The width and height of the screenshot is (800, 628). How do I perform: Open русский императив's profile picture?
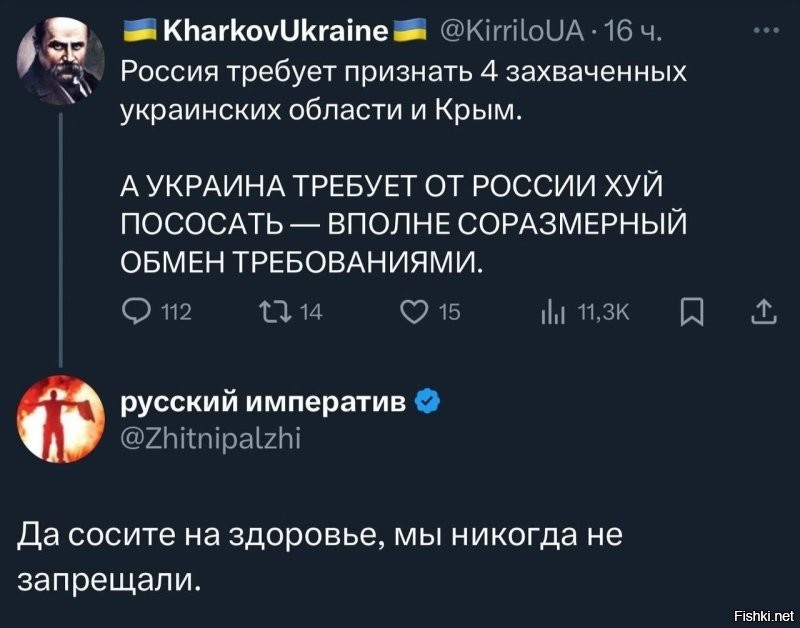58,418
